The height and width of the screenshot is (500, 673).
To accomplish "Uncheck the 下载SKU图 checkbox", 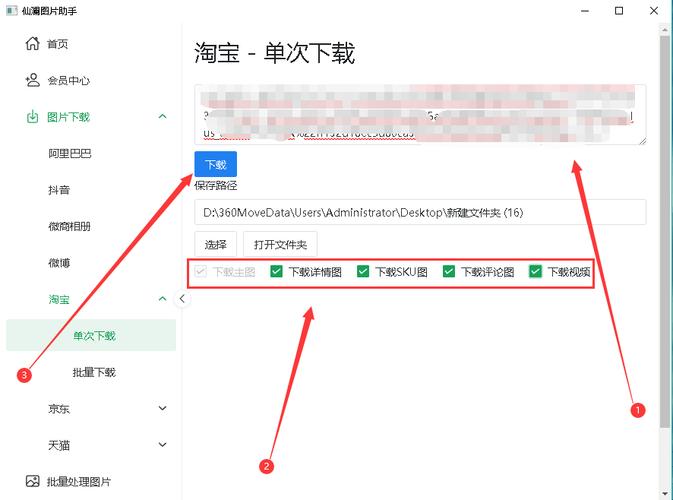I will pos(363,271).
